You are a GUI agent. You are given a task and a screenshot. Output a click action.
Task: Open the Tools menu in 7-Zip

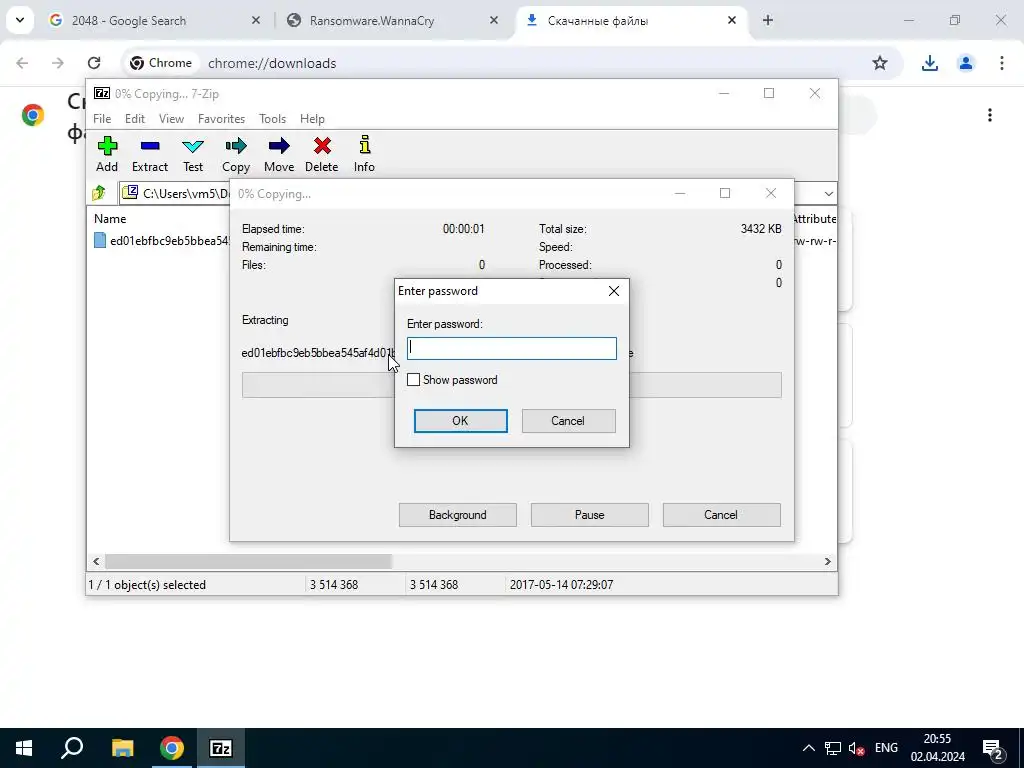[x=272, y=119]
